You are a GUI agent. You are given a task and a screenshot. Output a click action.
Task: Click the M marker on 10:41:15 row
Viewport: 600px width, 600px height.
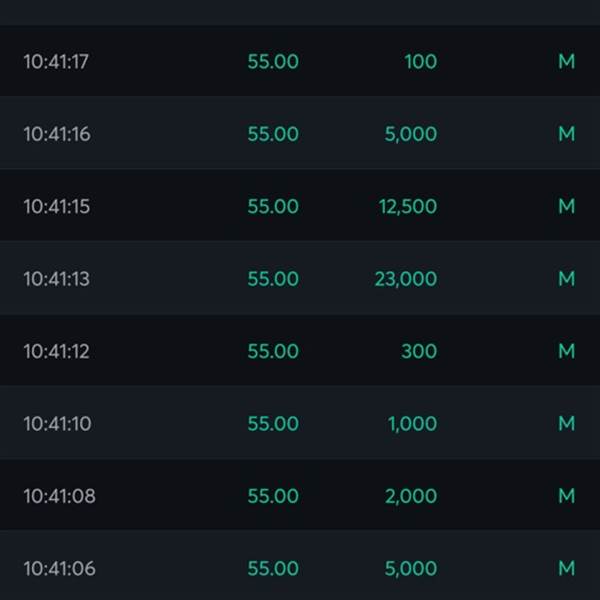click(x=566, y=206)
